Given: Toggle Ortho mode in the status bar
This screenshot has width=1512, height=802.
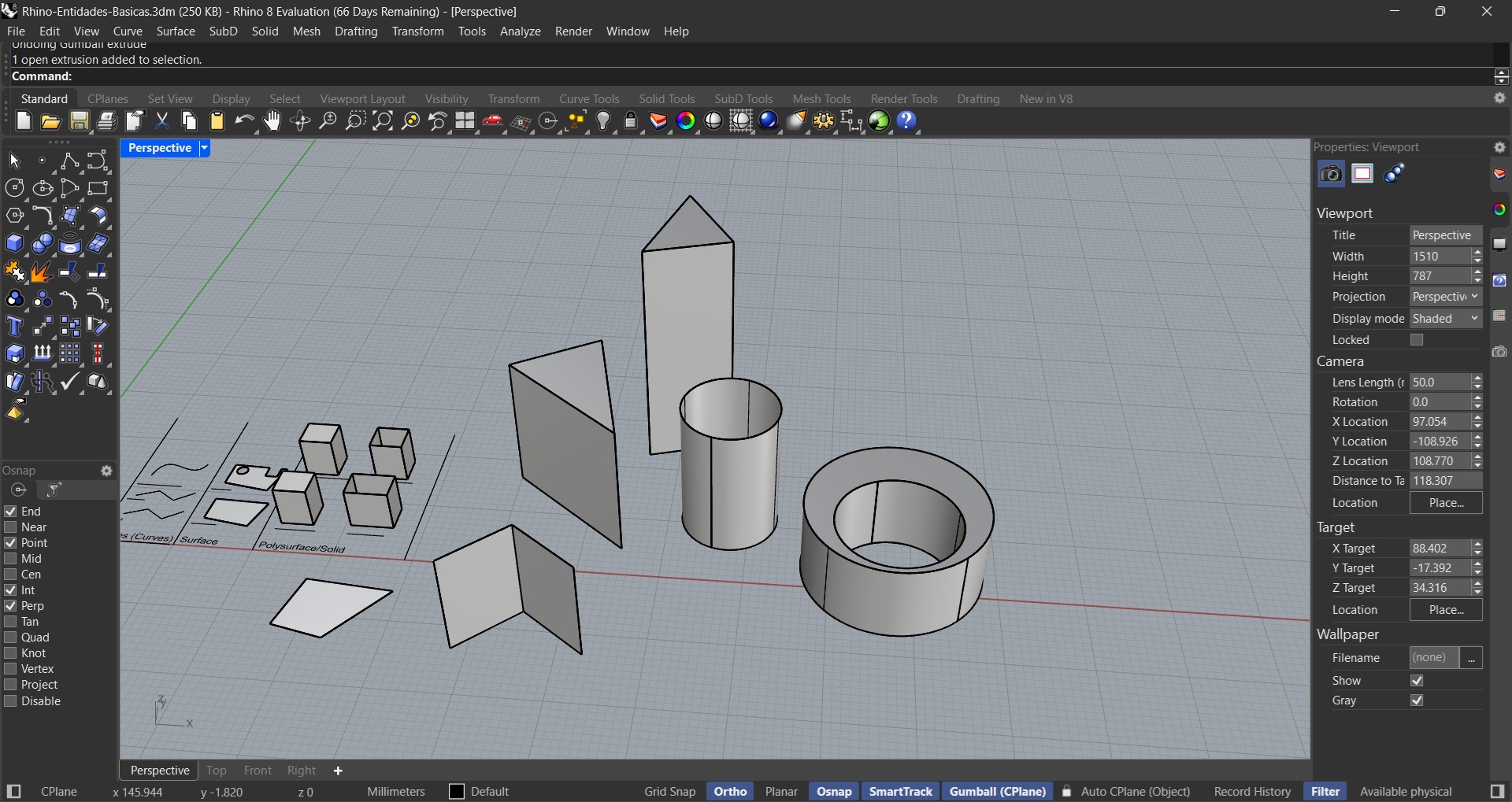Looking at the screenshot, I should coord(729,791).
